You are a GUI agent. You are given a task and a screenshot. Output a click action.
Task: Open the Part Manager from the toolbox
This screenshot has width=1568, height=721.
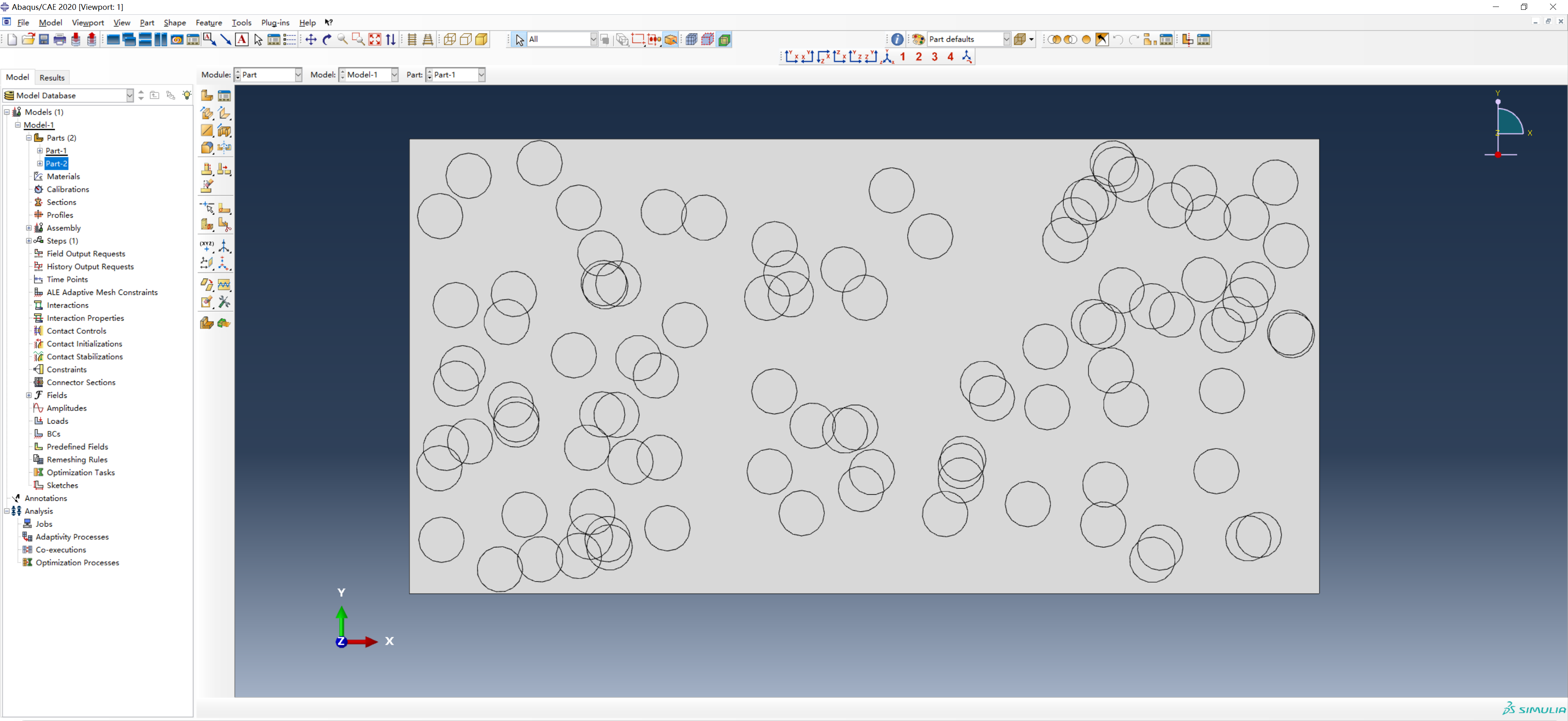click(224, 95)
